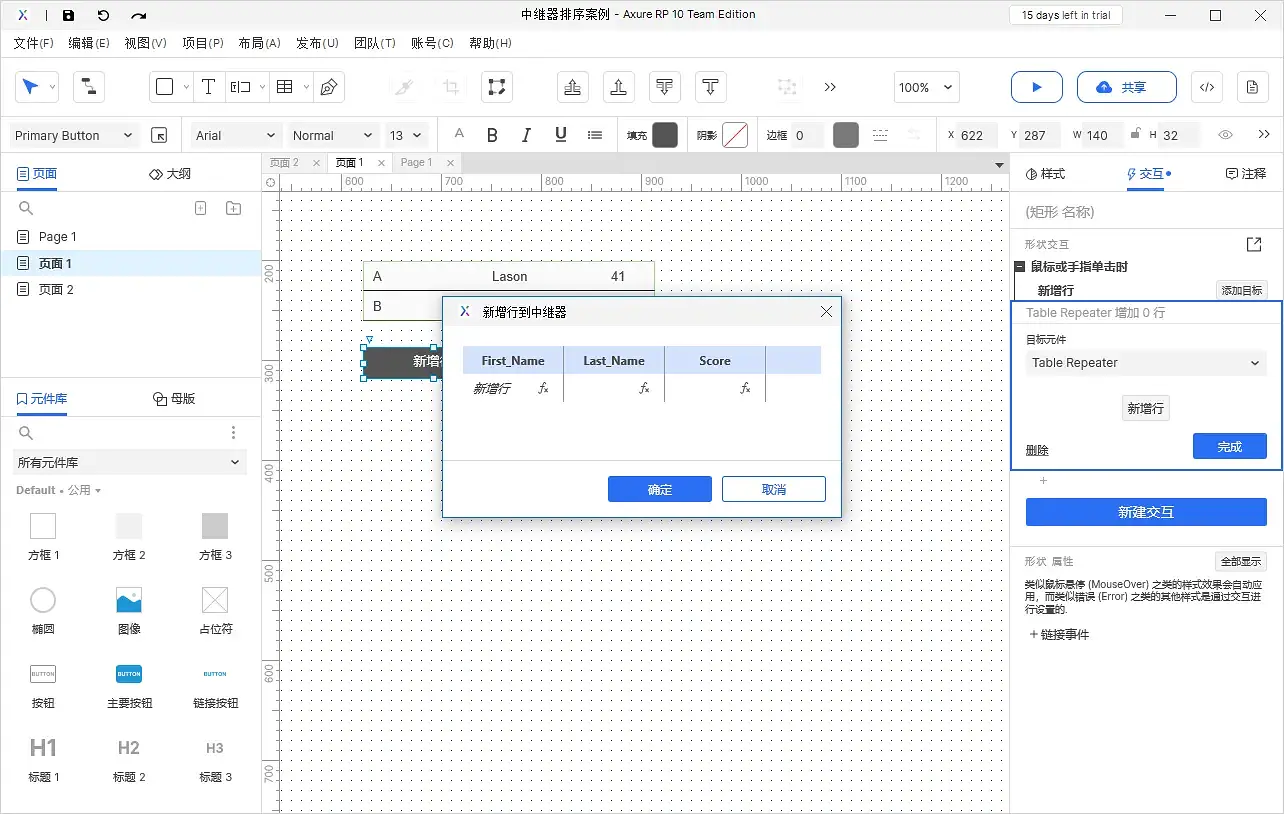The width and height of the screenshot is (1284, 814).
Task: Collapse the mouse click event section
Action: point(1019,267)
